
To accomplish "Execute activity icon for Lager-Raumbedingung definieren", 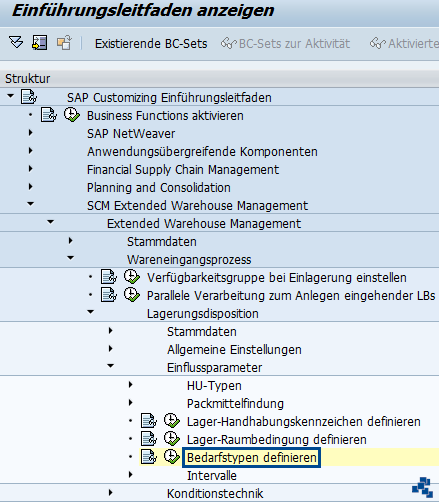I will click(172, 439).
